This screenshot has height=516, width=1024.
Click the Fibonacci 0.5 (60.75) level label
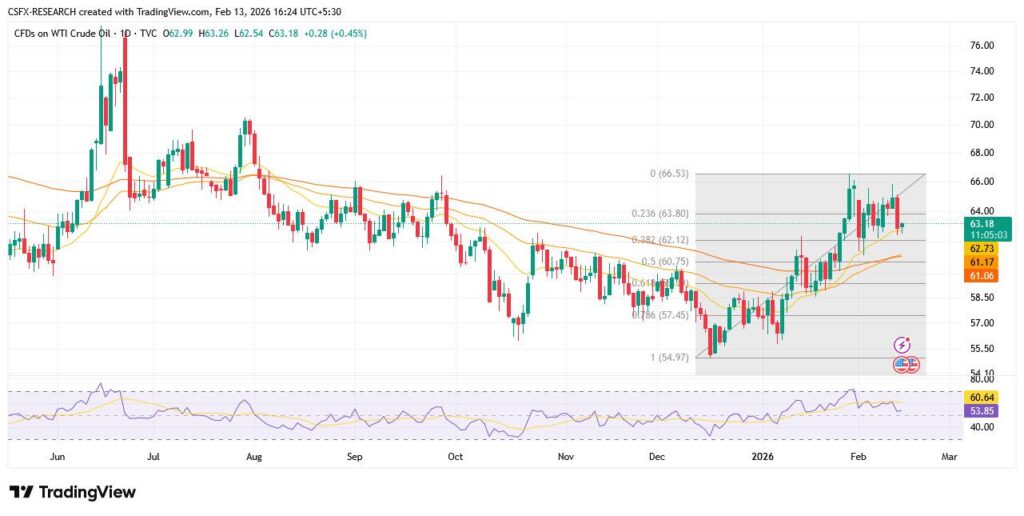(660, 262)
